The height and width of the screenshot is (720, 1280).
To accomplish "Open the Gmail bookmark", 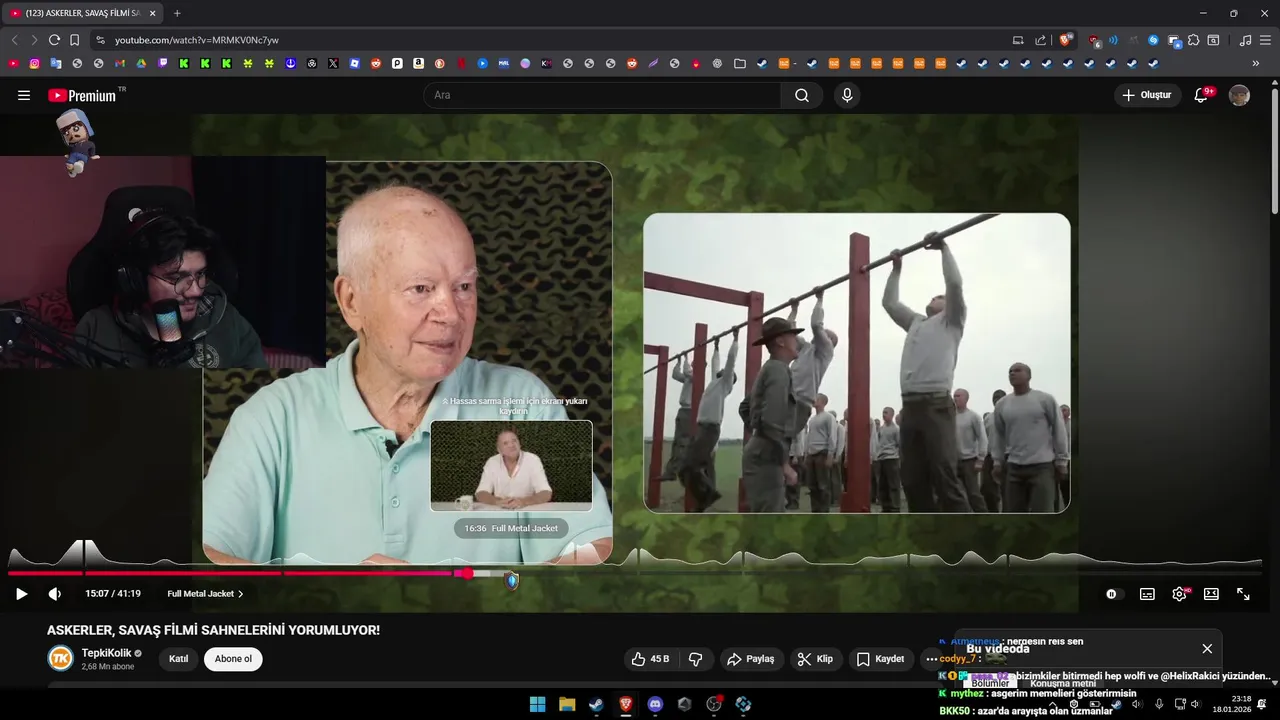I will [x=119, y=63].
